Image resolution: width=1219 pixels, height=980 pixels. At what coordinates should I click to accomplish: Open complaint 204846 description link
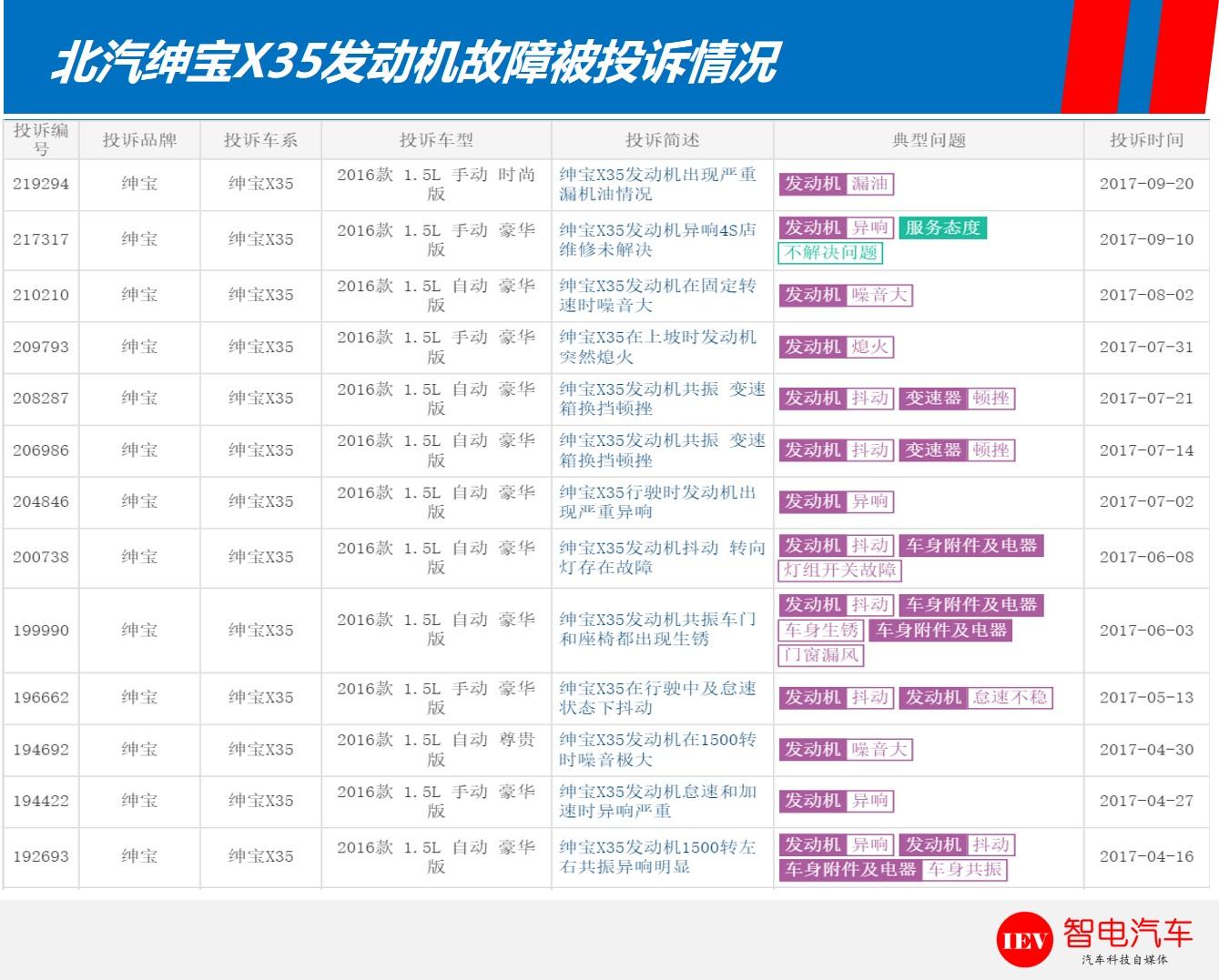pyautogui.click(x=657, y=501)
